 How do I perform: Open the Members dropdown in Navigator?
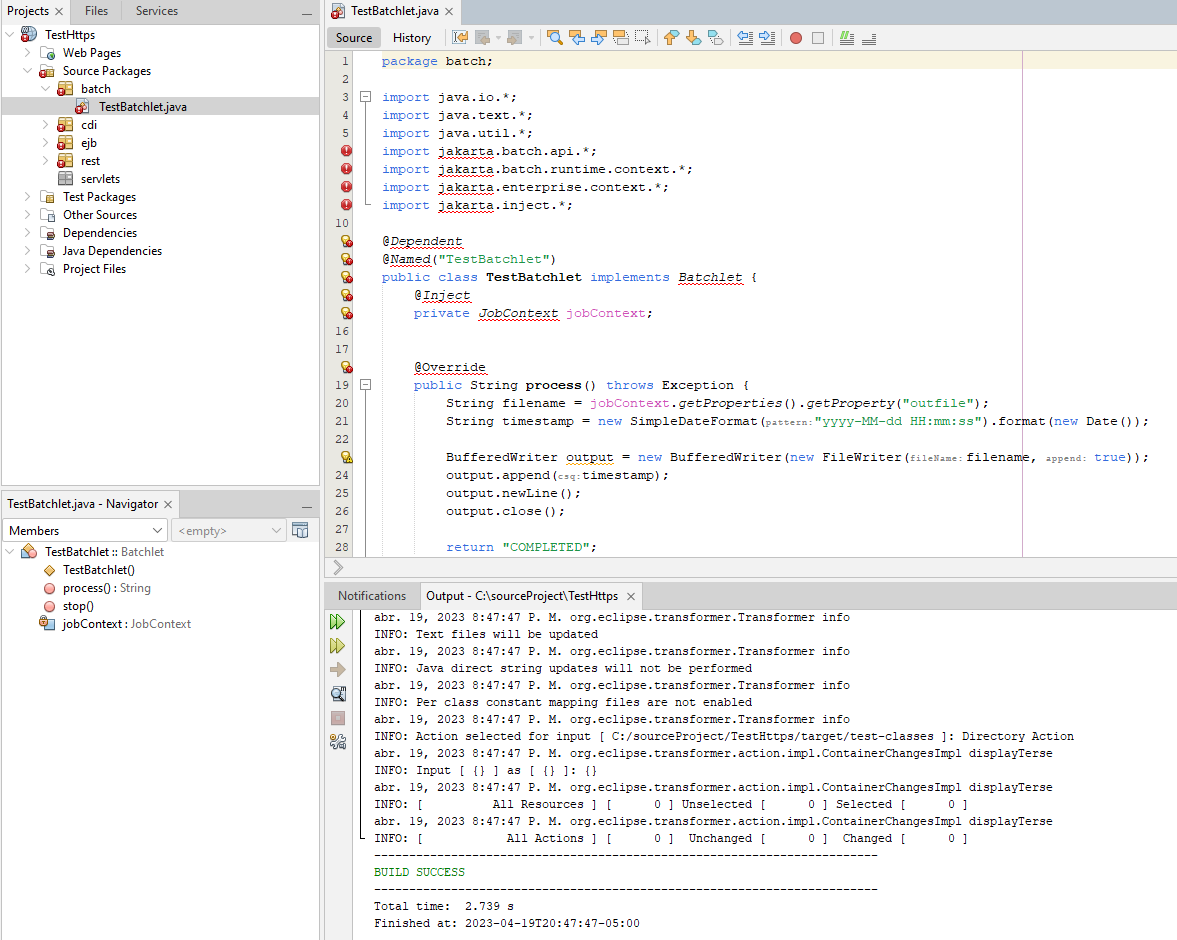84,529
